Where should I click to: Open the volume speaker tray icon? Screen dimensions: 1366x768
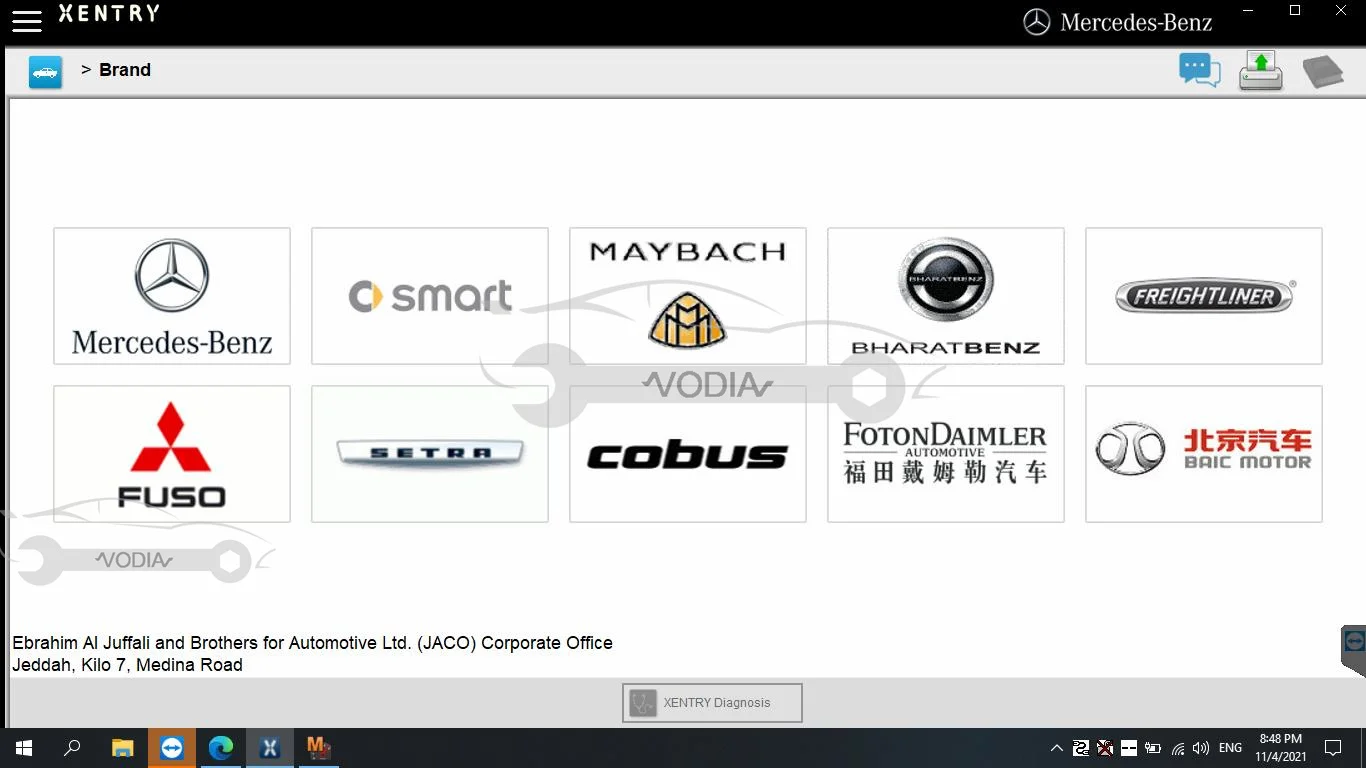click(1201, 748)
